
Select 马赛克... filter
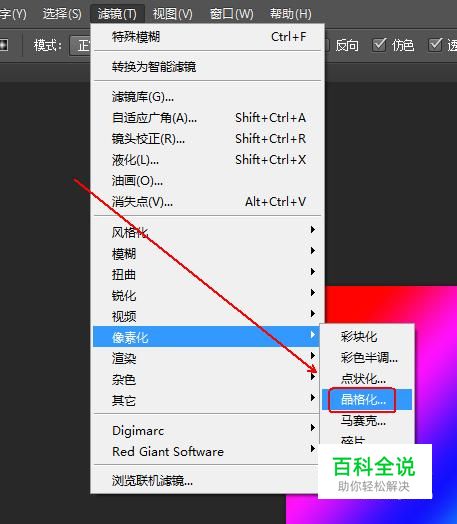pos(367,421)
